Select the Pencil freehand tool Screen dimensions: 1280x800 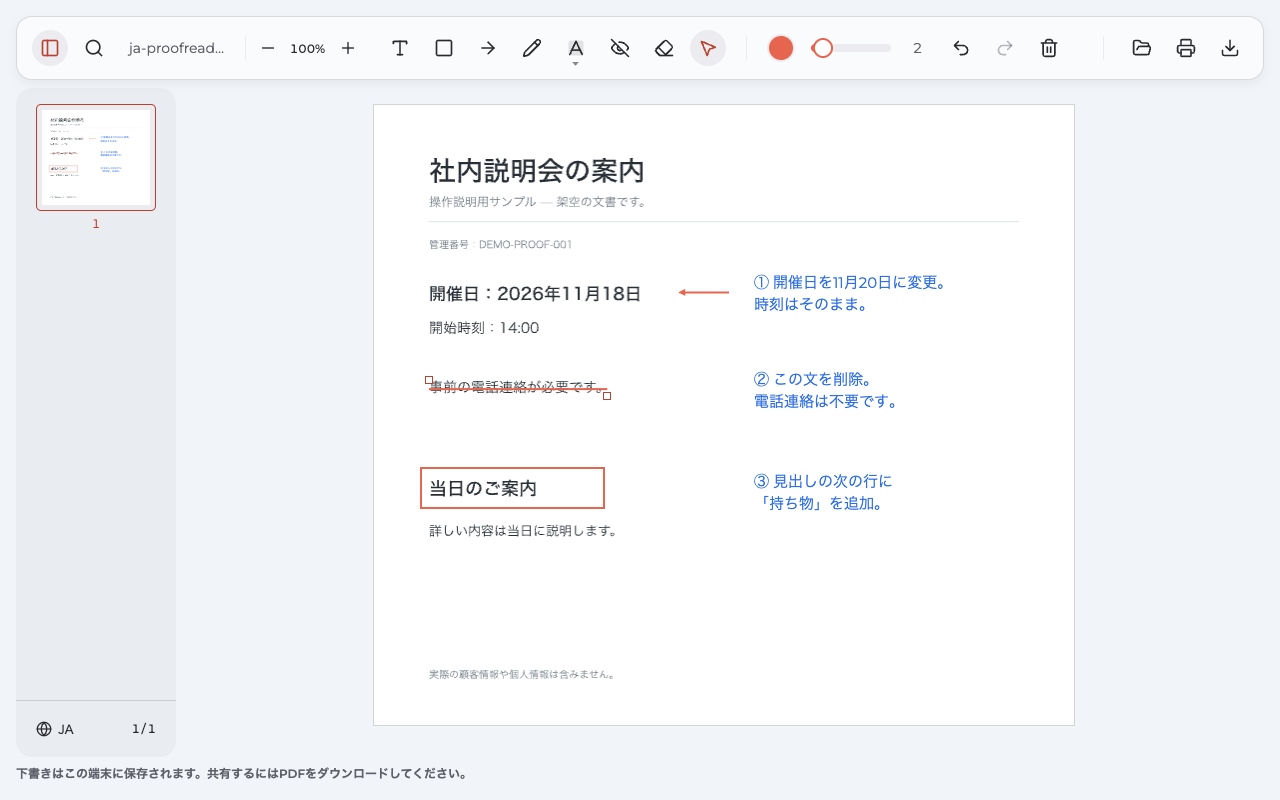pyautogui.click(x=532, y=48)
